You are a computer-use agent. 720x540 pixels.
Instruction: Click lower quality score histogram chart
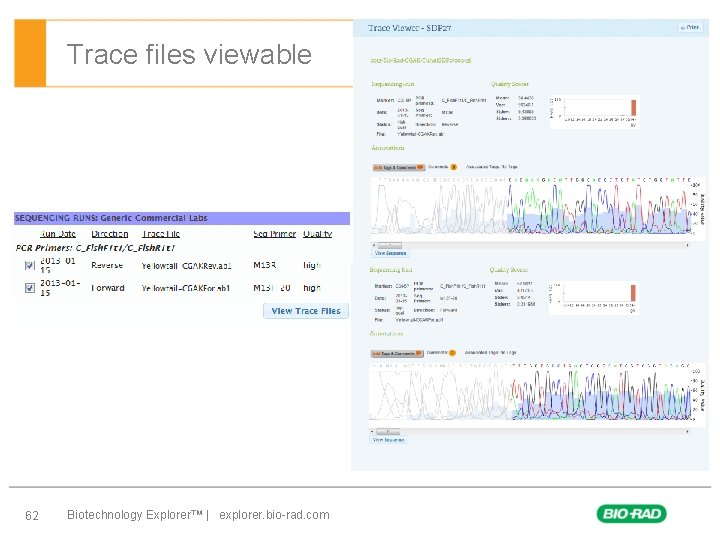click(x=593, y=298)
